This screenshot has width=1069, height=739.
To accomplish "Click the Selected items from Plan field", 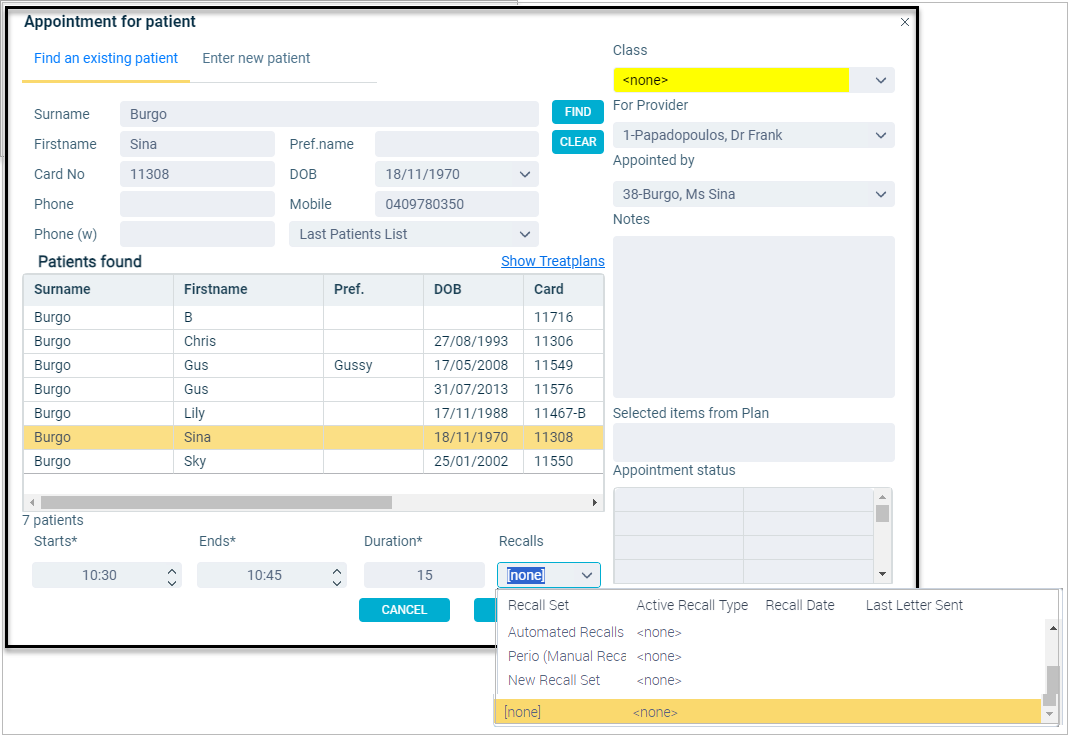I will click(x=753, y=442).
